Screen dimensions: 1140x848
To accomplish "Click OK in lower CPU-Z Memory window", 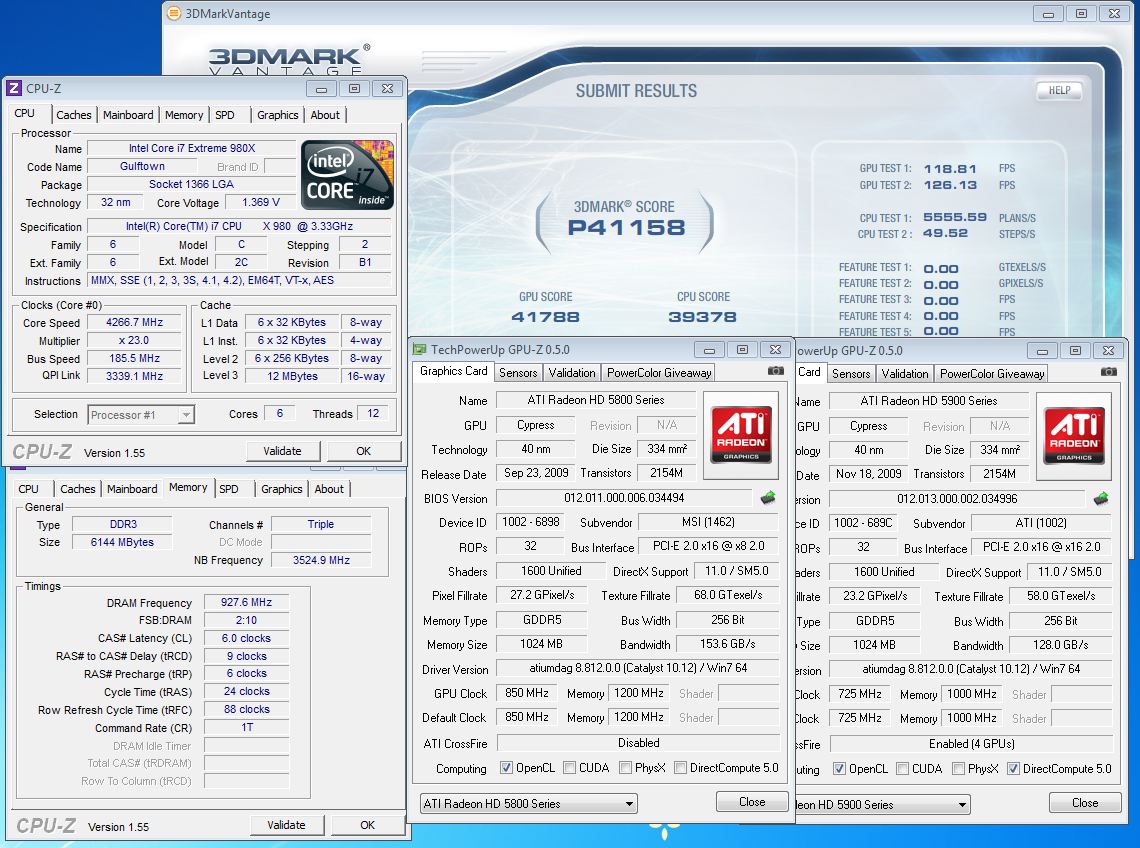I will pyautogui.click(x=368, y=825).
